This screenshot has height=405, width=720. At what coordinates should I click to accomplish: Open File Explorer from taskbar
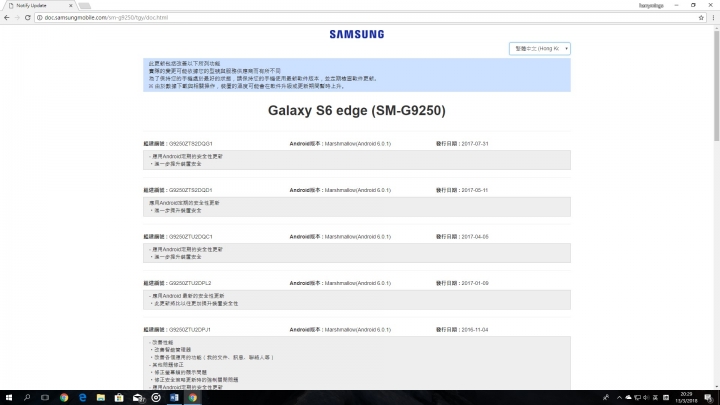pos(101,398)
